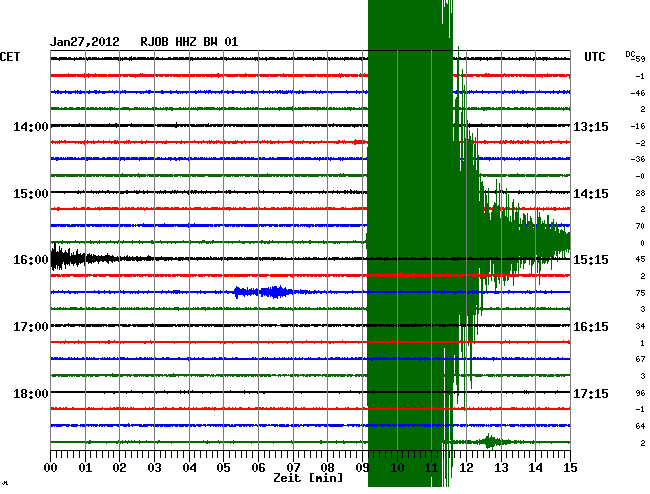Click minute tick label "01"

pos(85,468)
